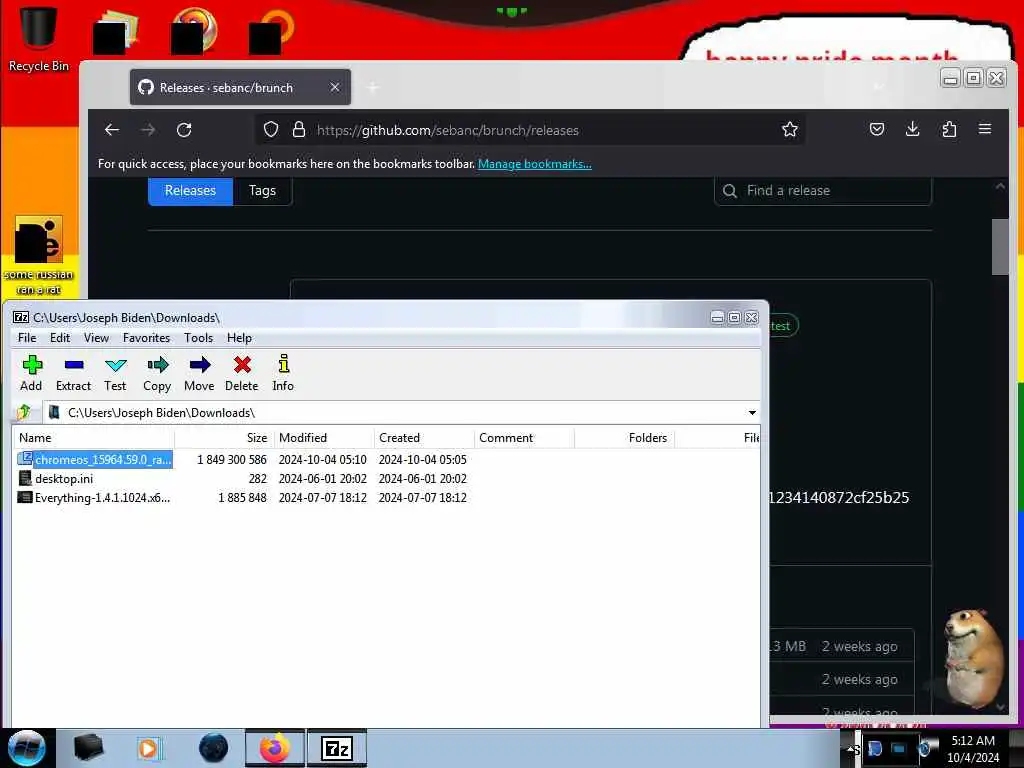This screenshot has height=768, width=1024.
Task: Switch to the Tags tab on GitHub
Action: click(x=262, y=191)
